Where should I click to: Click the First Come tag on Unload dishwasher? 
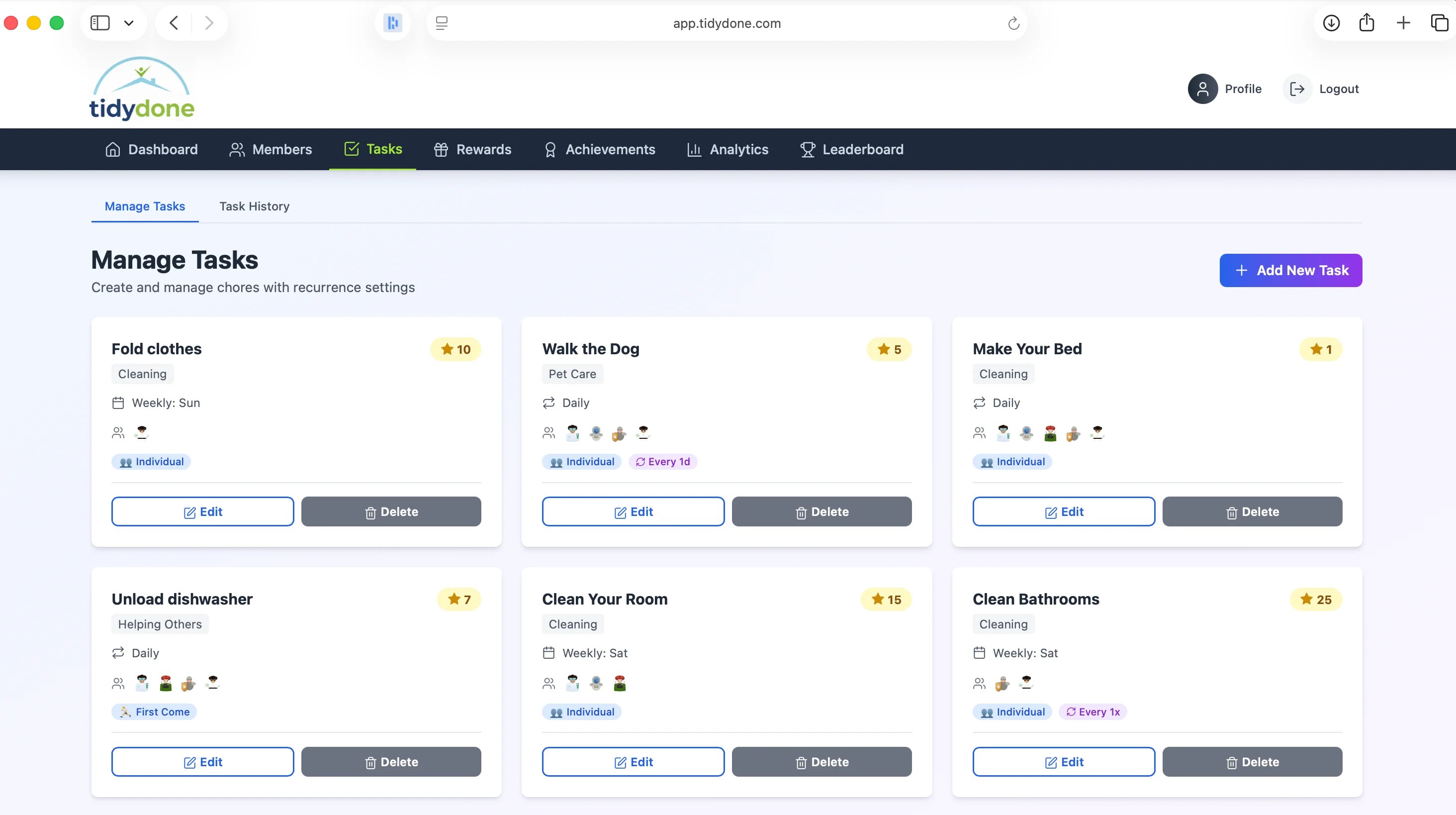[154, 712]
